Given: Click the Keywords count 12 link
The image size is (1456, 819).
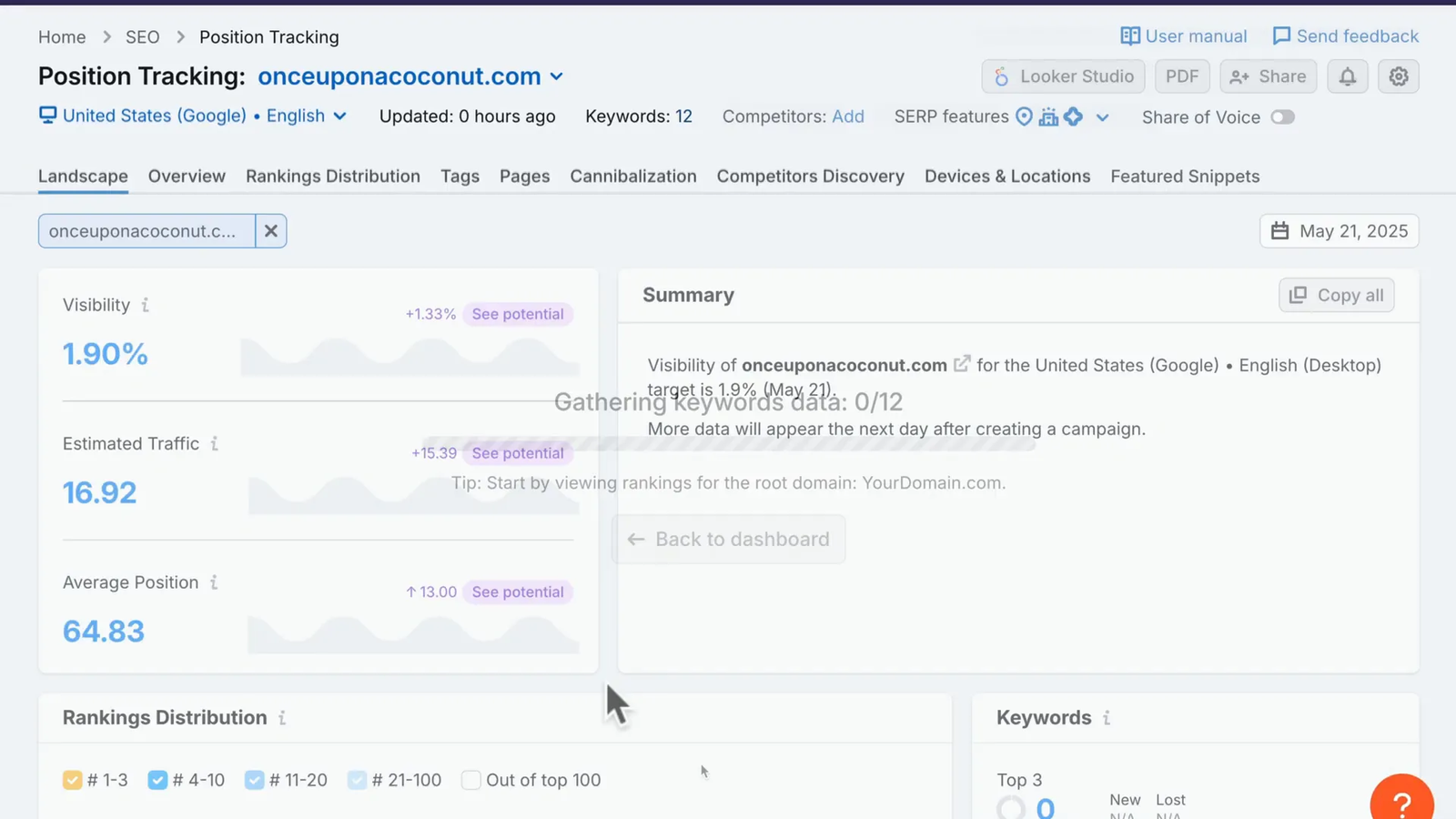Looking at the screenshot, I should [x=683, y=116].
